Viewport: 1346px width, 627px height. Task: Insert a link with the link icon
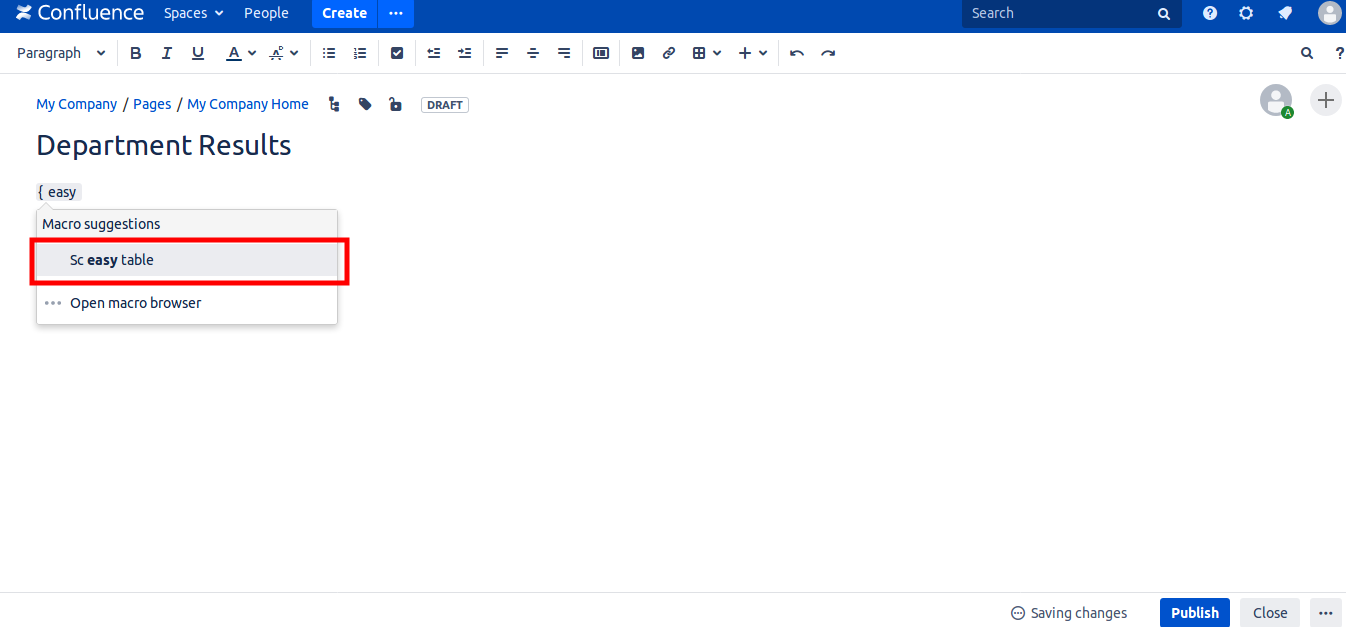pos(669,53)
